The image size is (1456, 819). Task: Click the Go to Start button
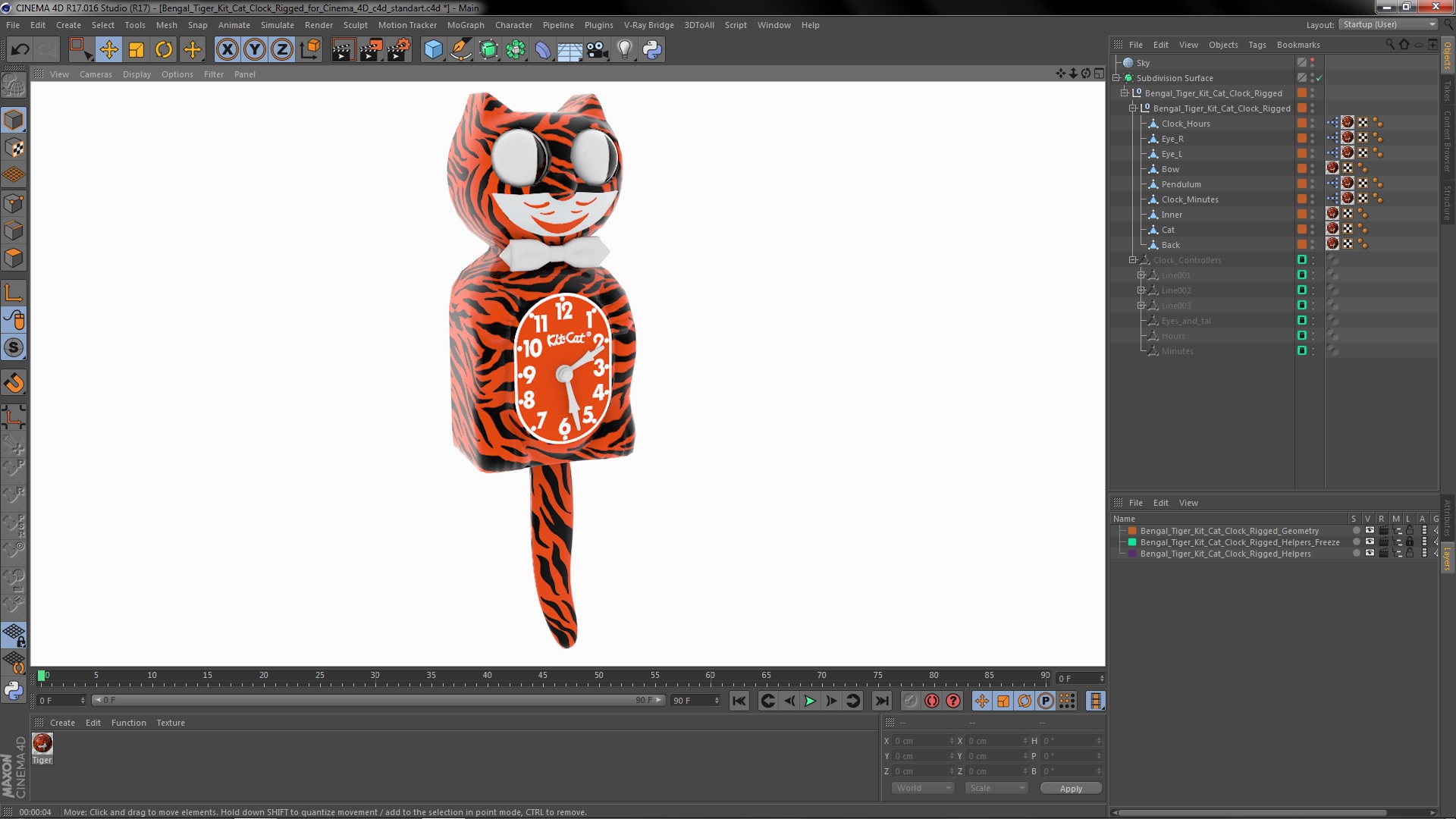[x=739, y=701]
